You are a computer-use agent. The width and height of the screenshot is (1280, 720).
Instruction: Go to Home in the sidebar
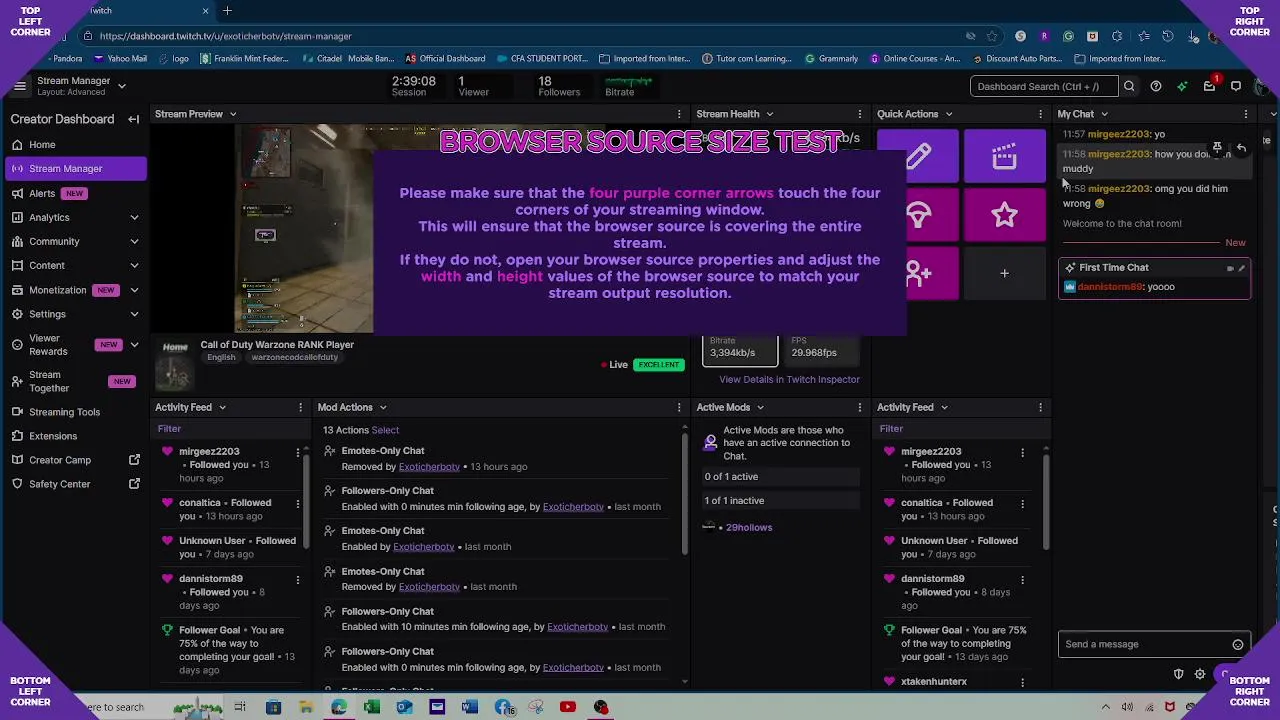click(x=75, y=144)
